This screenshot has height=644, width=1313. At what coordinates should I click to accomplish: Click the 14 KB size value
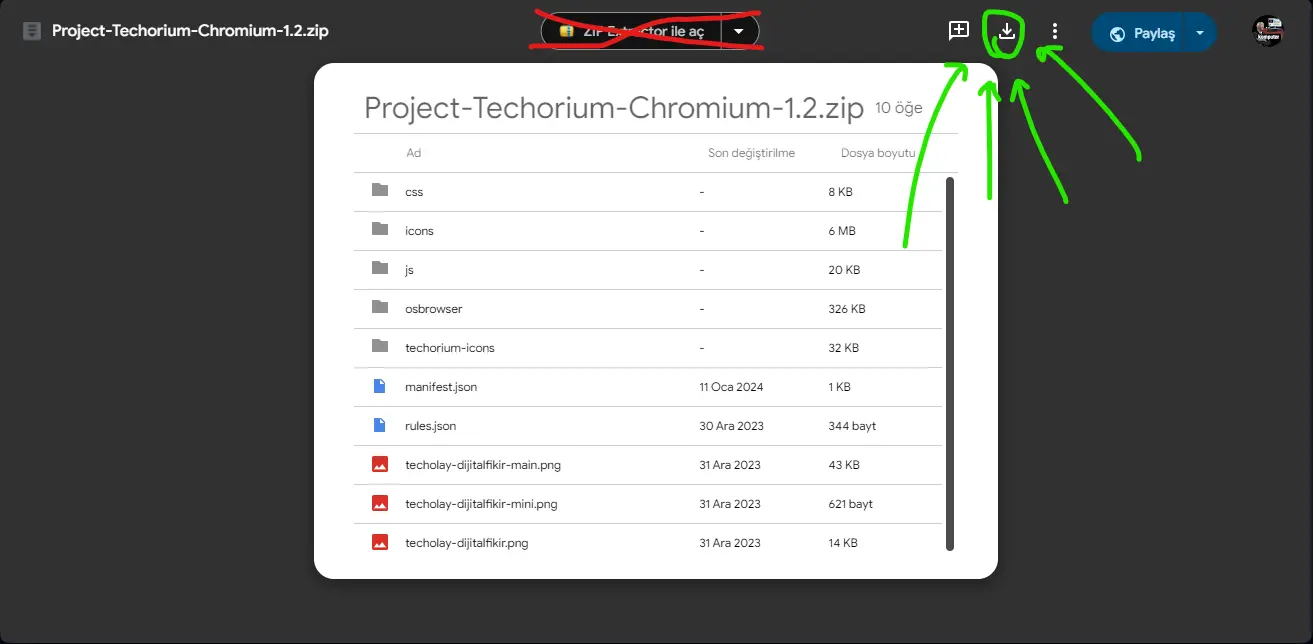click(x=843, y=543)
